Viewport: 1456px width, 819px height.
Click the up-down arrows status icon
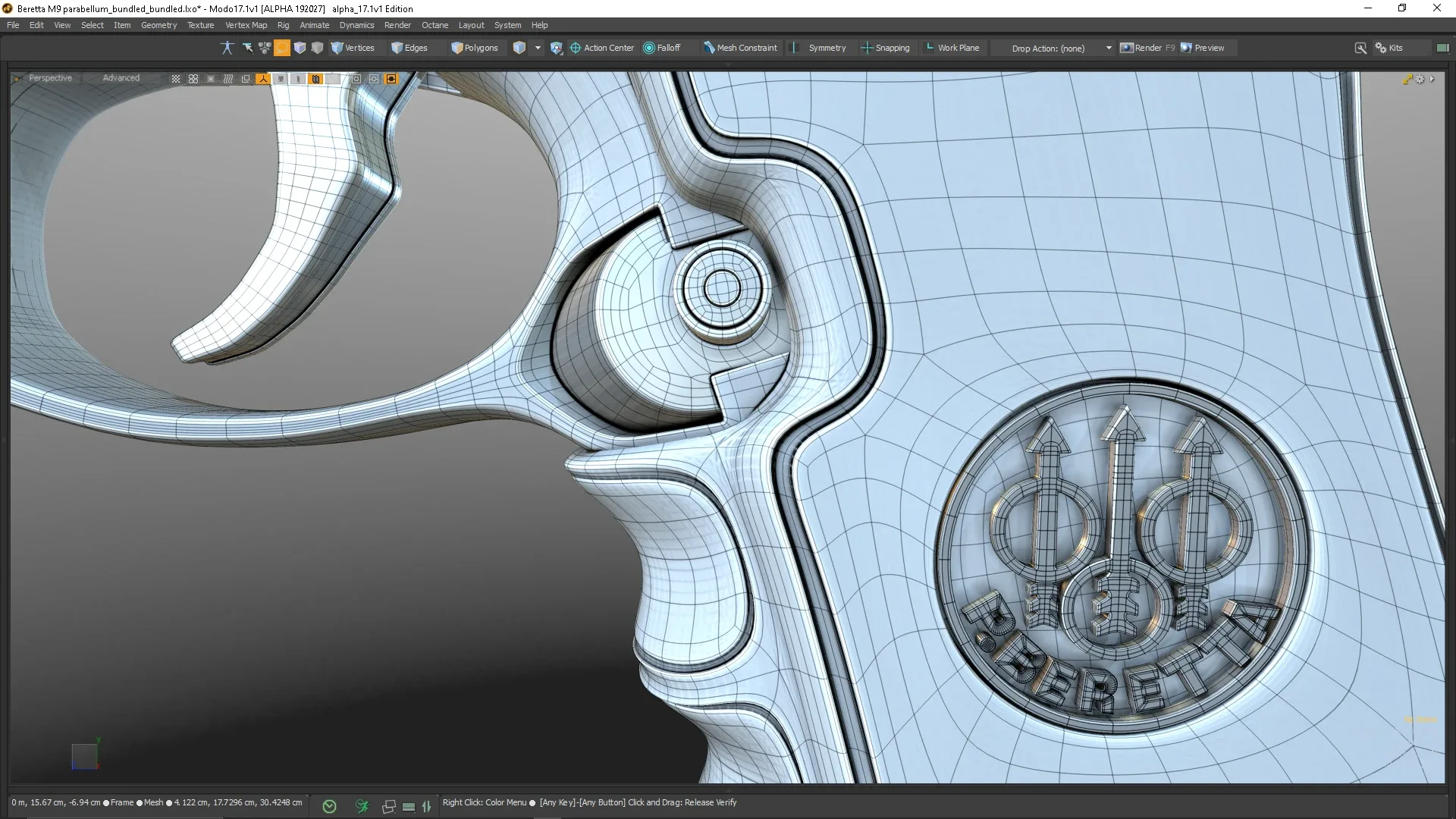(x=426, y=807)
